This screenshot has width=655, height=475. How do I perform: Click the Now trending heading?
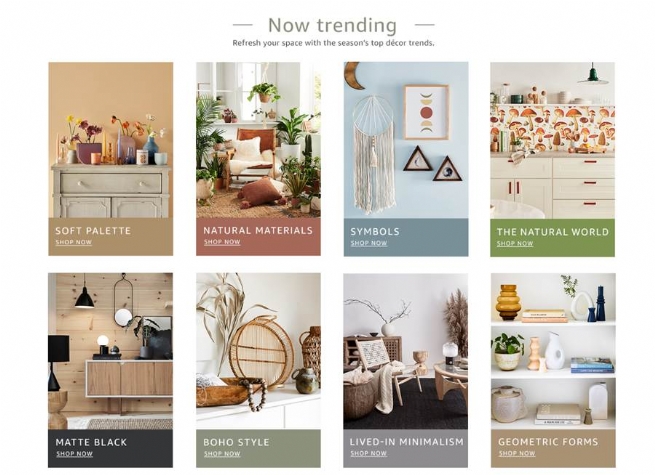332,25
